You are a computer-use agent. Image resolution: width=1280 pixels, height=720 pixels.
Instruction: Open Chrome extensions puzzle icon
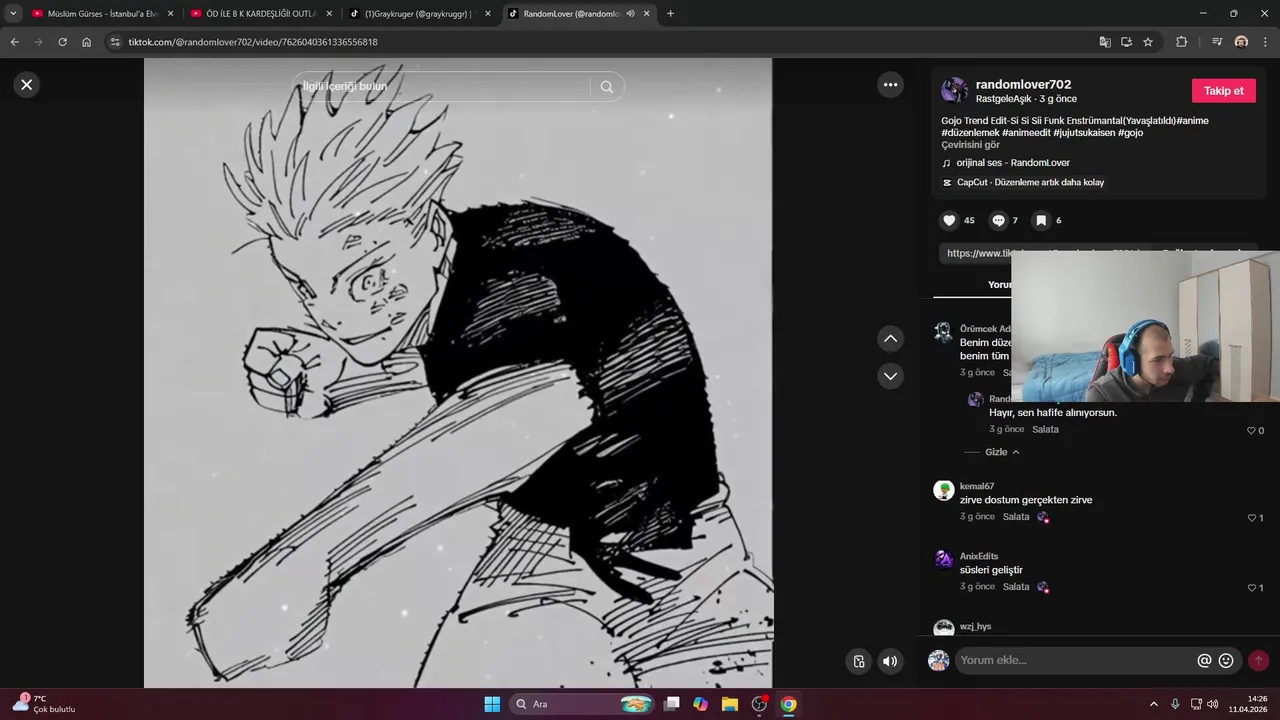[x=1181, y=42]
